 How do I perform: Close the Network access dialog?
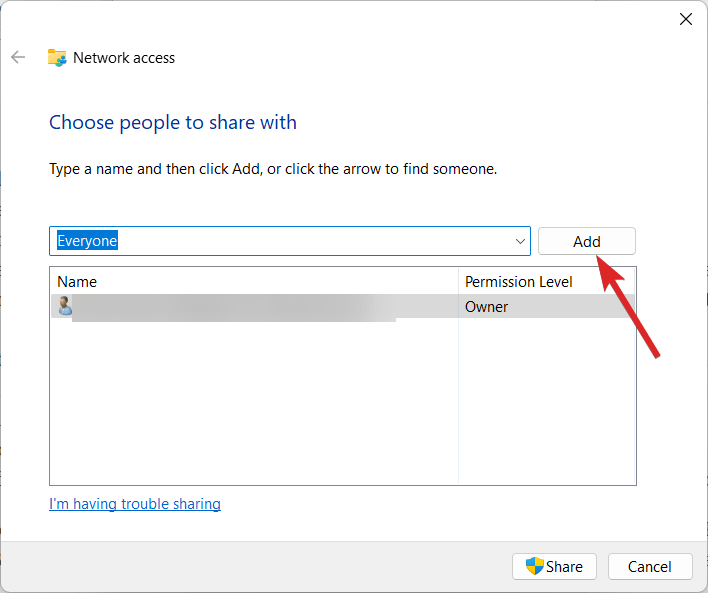(x=686, y=19)
